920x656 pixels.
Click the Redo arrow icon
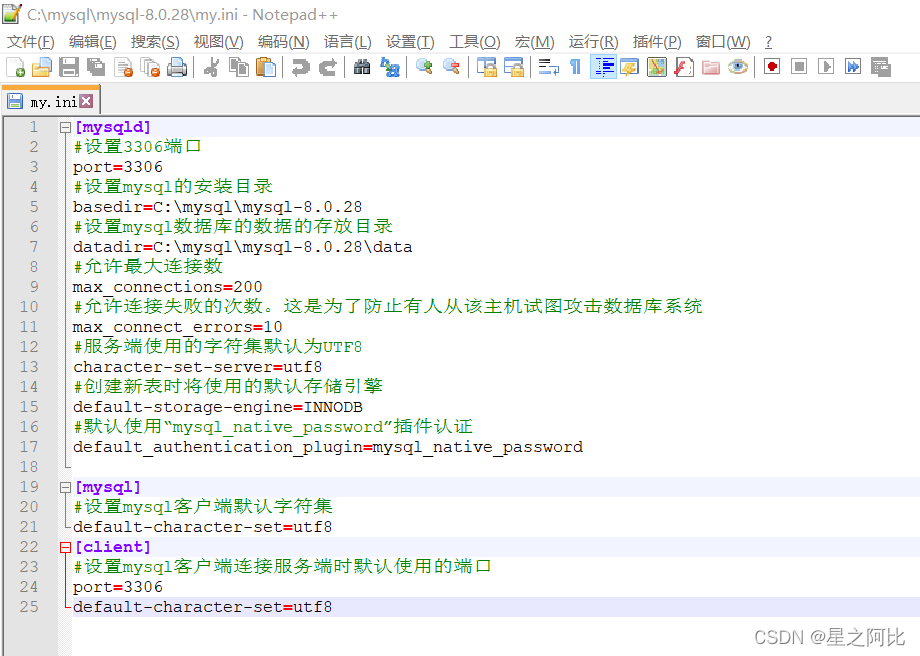[x=327, y=67]
